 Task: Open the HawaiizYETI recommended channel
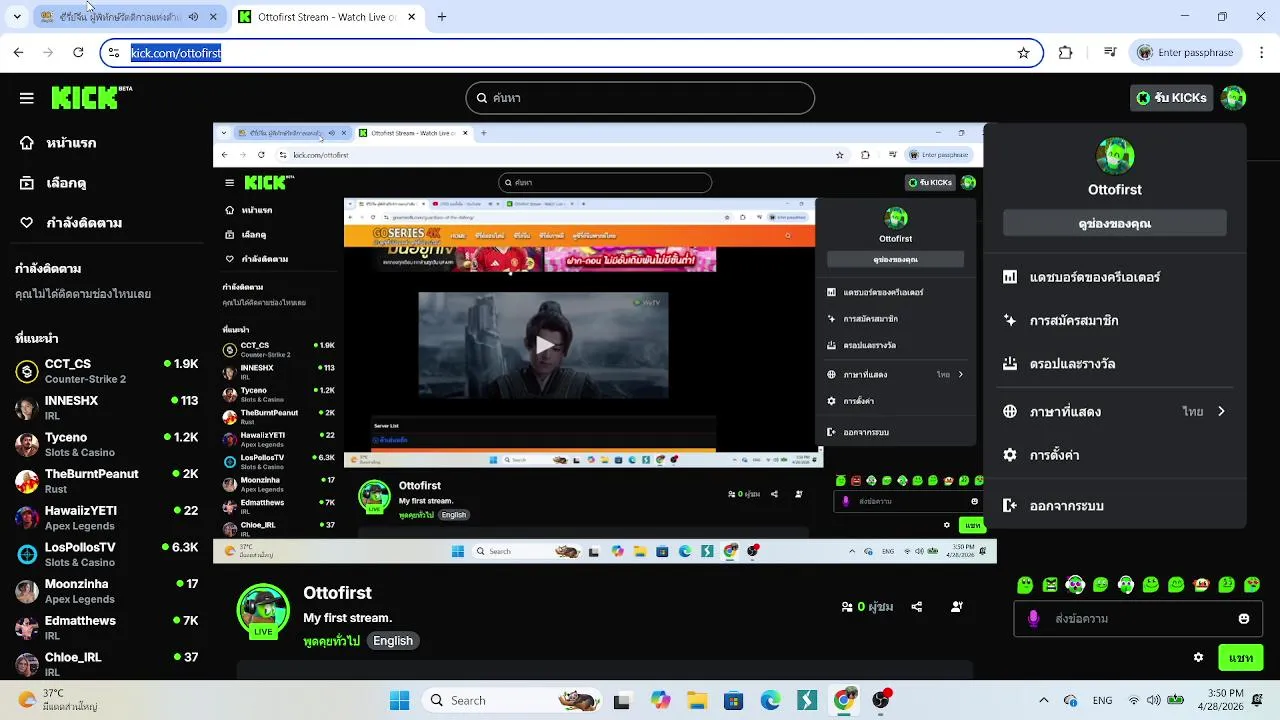tap(107, 518)
